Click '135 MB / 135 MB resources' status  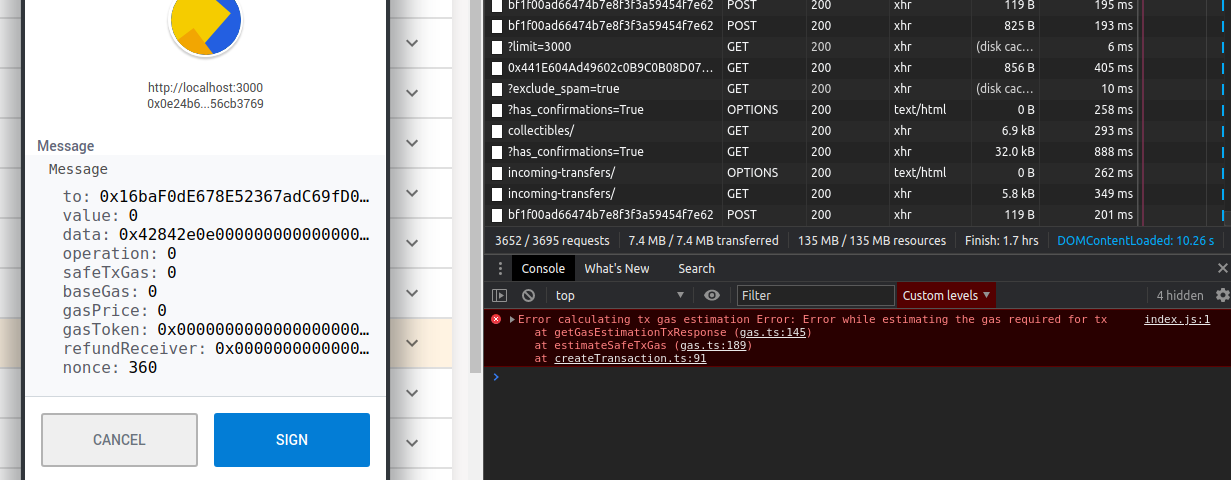[871, 241]
